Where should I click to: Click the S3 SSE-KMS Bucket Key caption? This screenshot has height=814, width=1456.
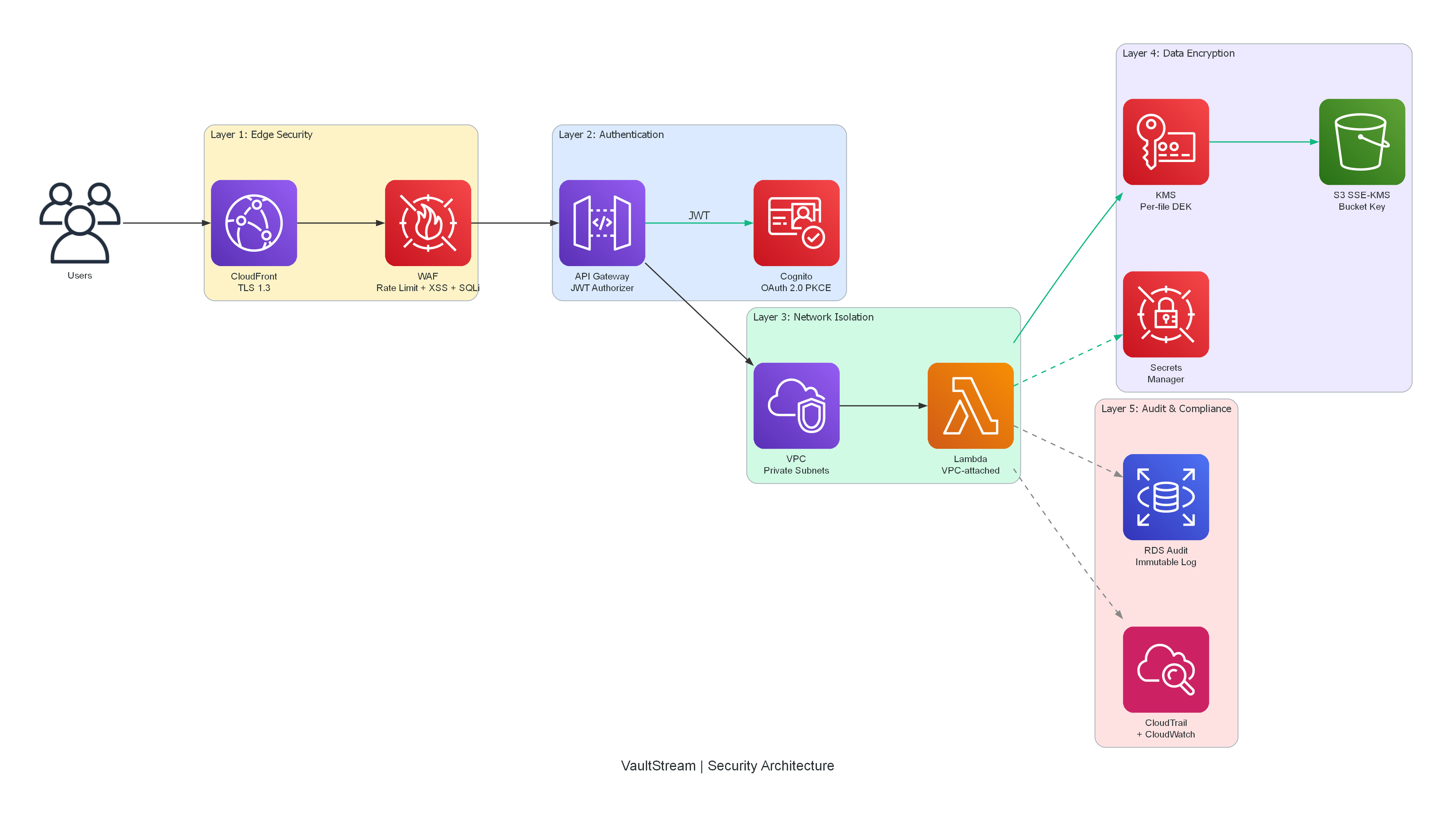click(1362, 200)
